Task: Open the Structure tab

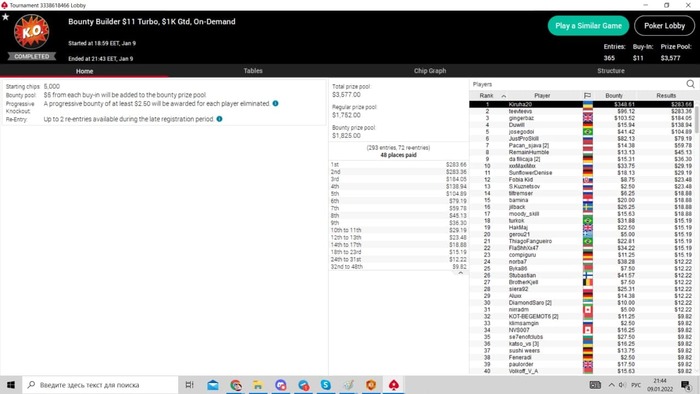Action: point(611,71)
